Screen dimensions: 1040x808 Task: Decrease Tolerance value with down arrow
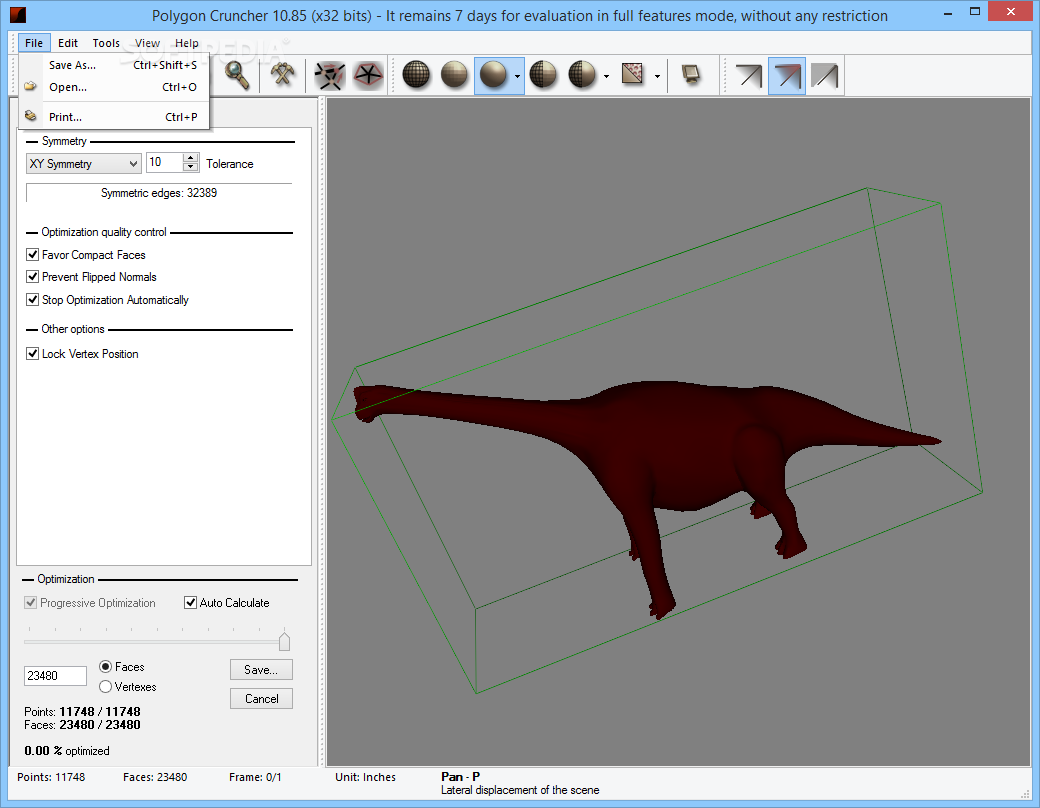191,167
